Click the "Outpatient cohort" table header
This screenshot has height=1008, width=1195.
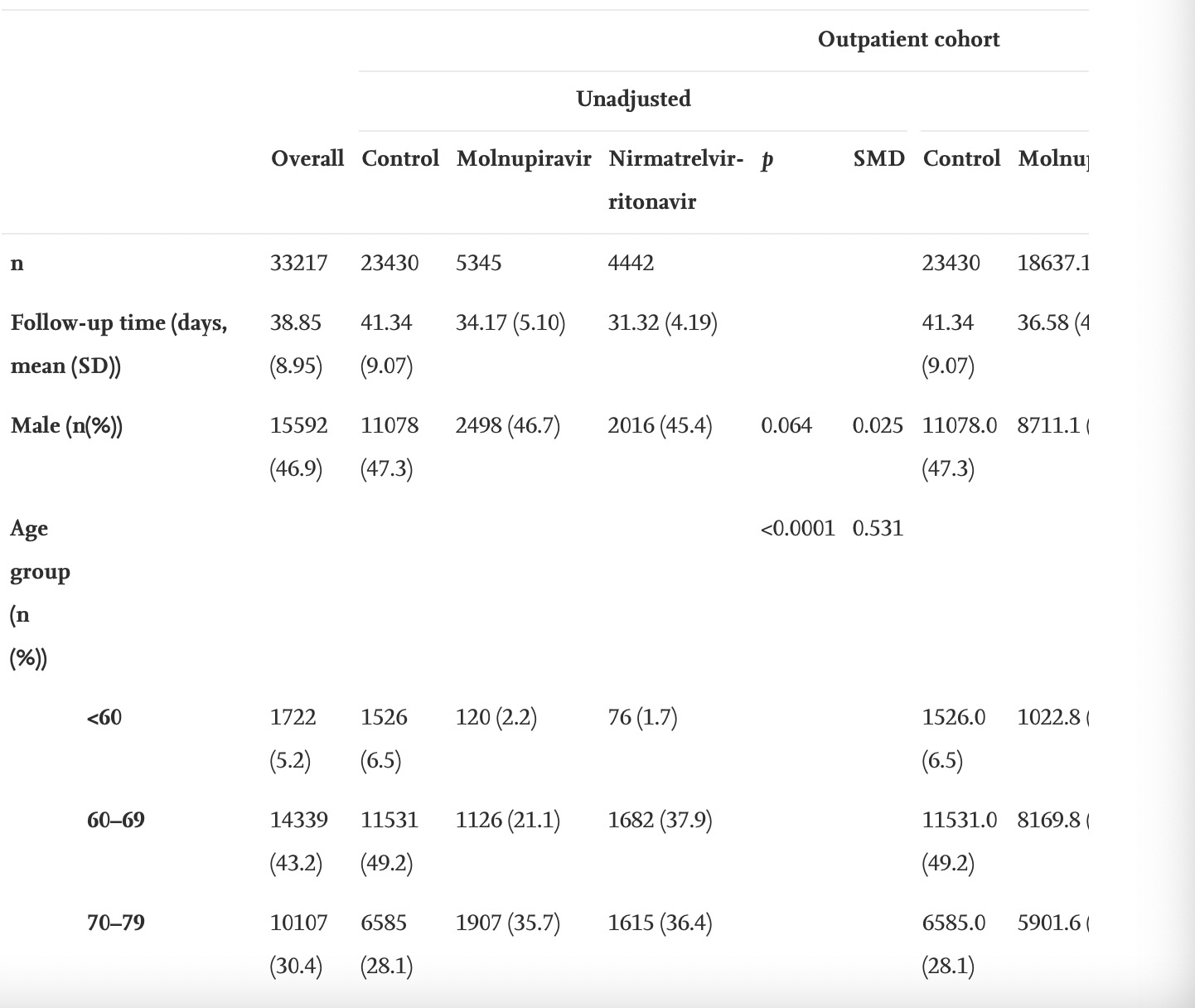tap(908, 40)
